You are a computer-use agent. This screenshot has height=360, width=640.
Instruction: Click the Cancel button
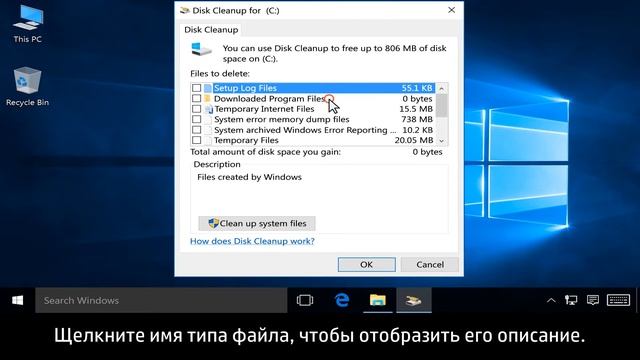pos(430,264)
